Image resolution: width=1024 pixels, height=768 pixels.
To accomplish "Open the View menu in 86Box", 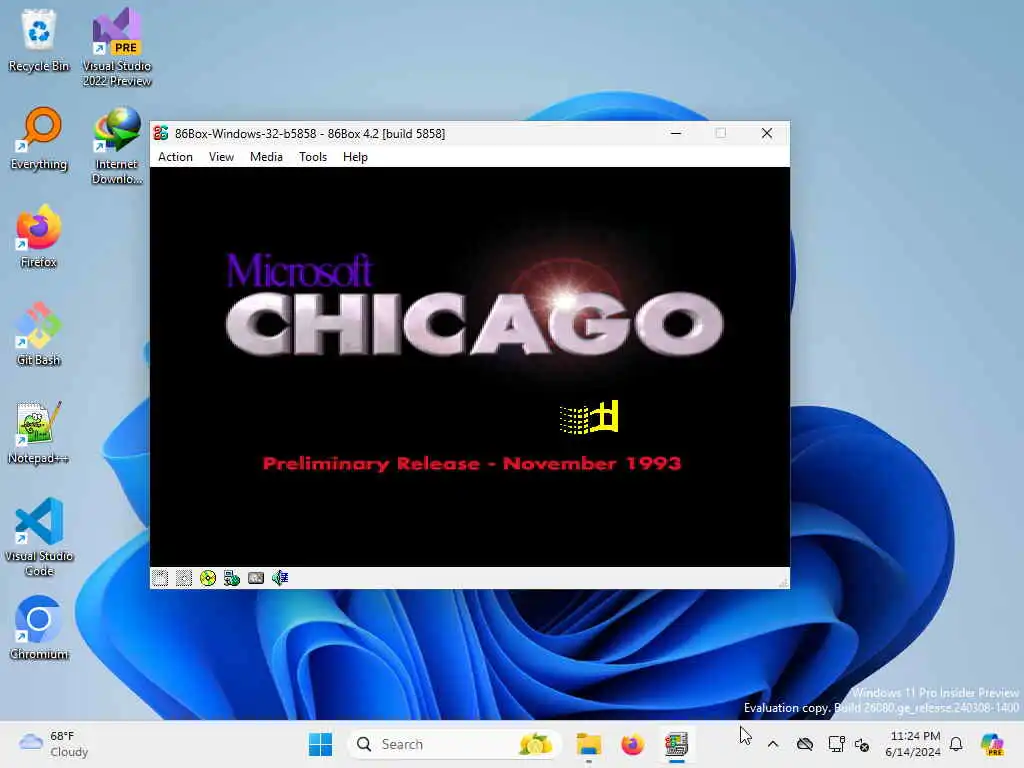I will tap(221, 157).
